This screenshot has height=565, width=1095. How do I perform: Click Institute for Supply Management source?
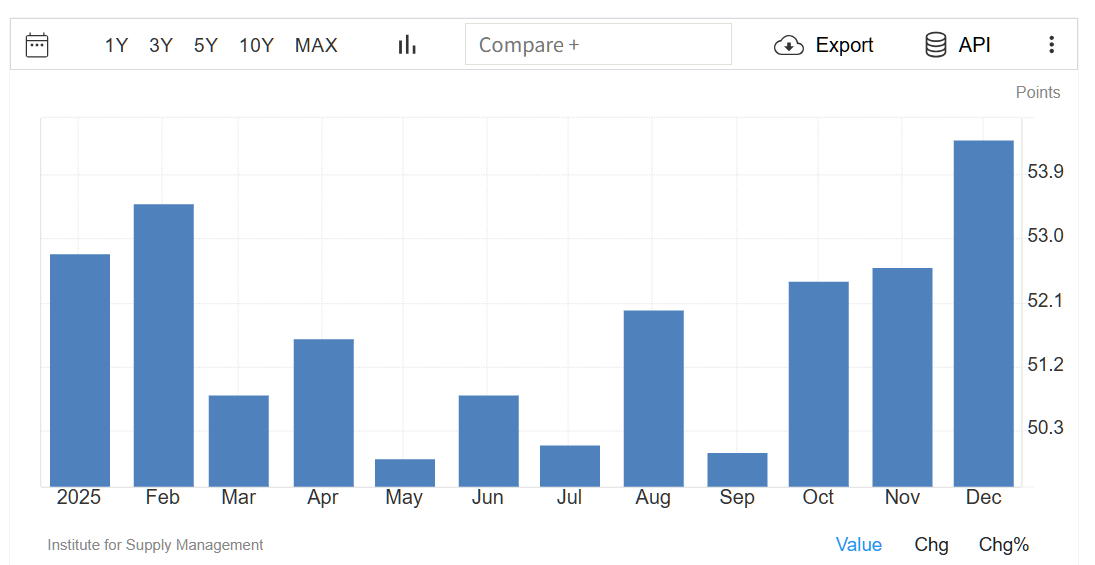155,545
